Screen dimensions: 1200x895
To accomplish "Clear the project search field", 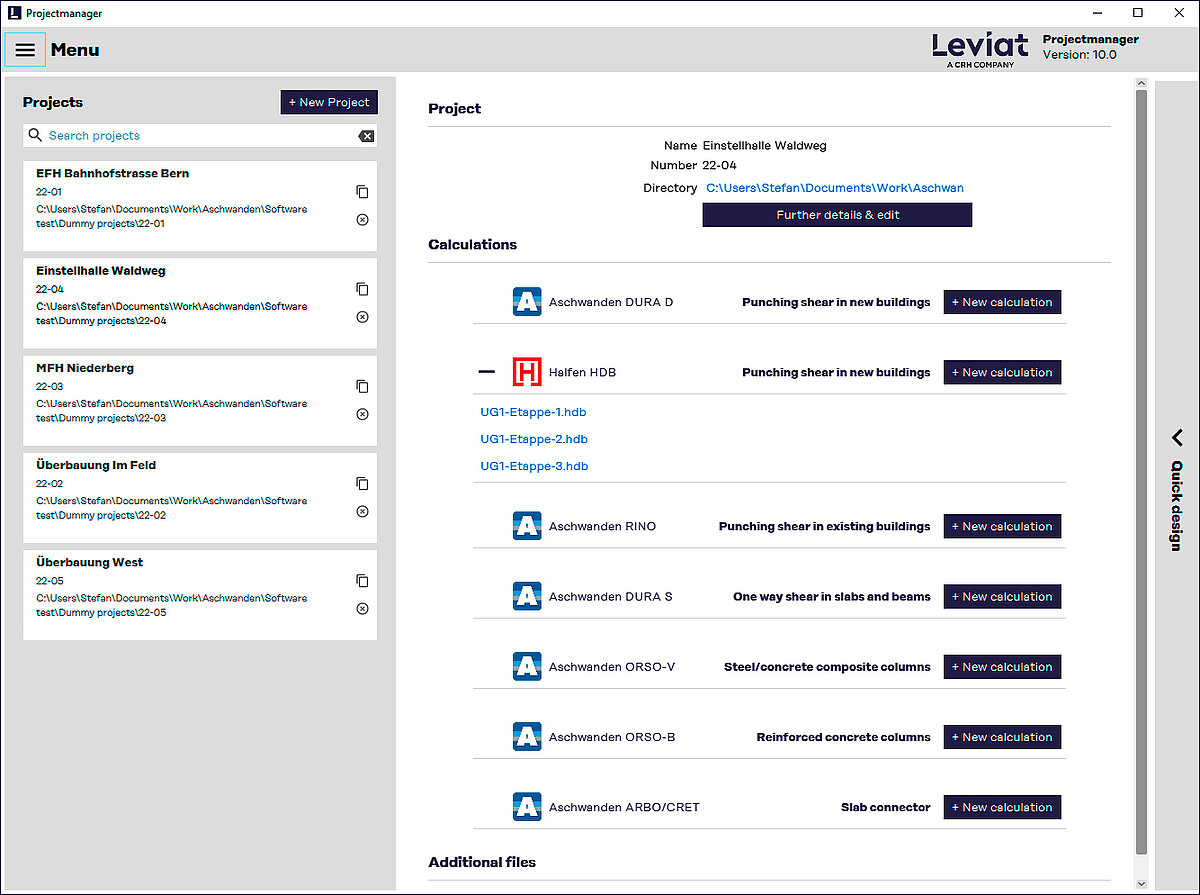I will [366, 136].
